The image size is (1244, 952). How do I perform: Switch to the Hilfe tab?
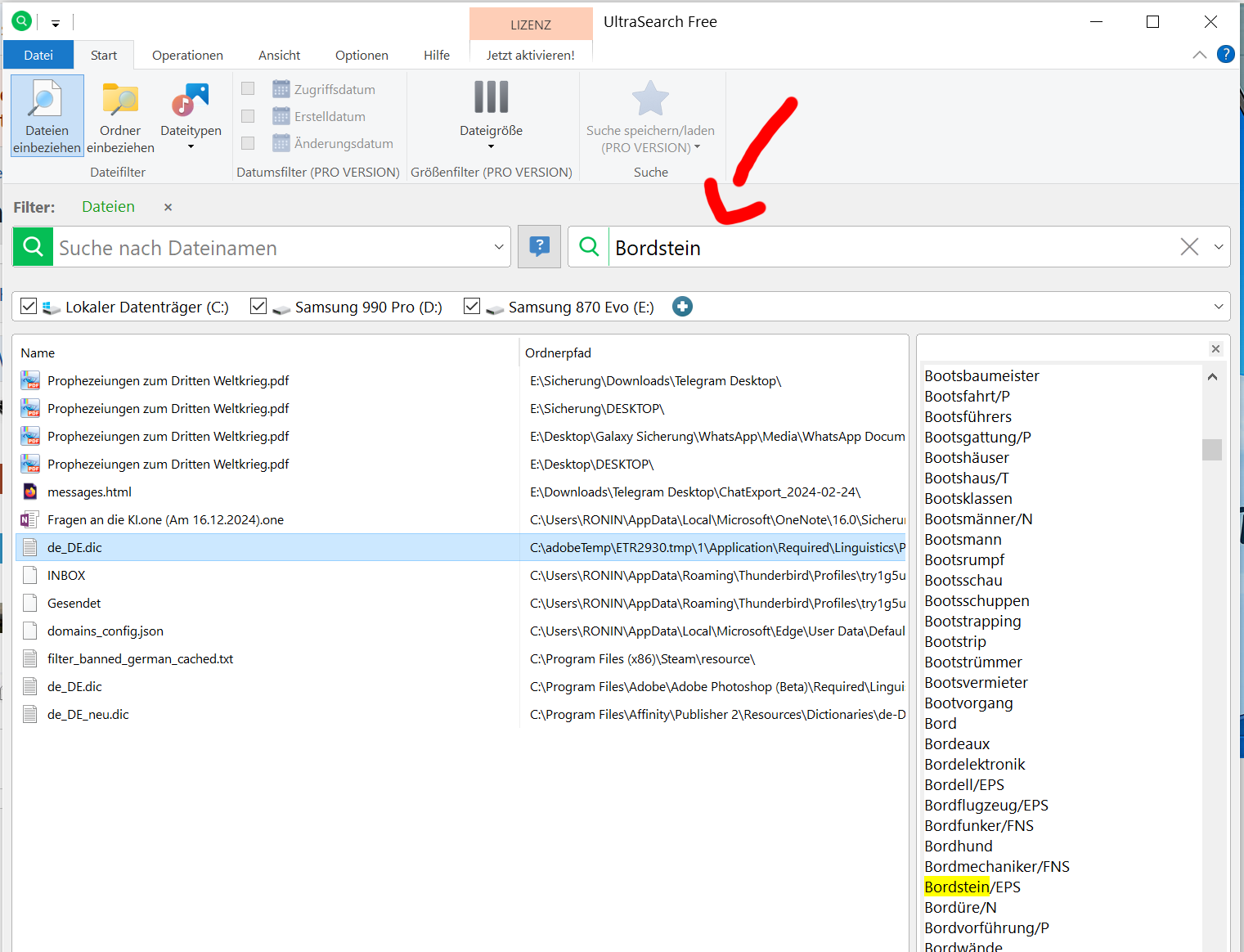[437, 55]
